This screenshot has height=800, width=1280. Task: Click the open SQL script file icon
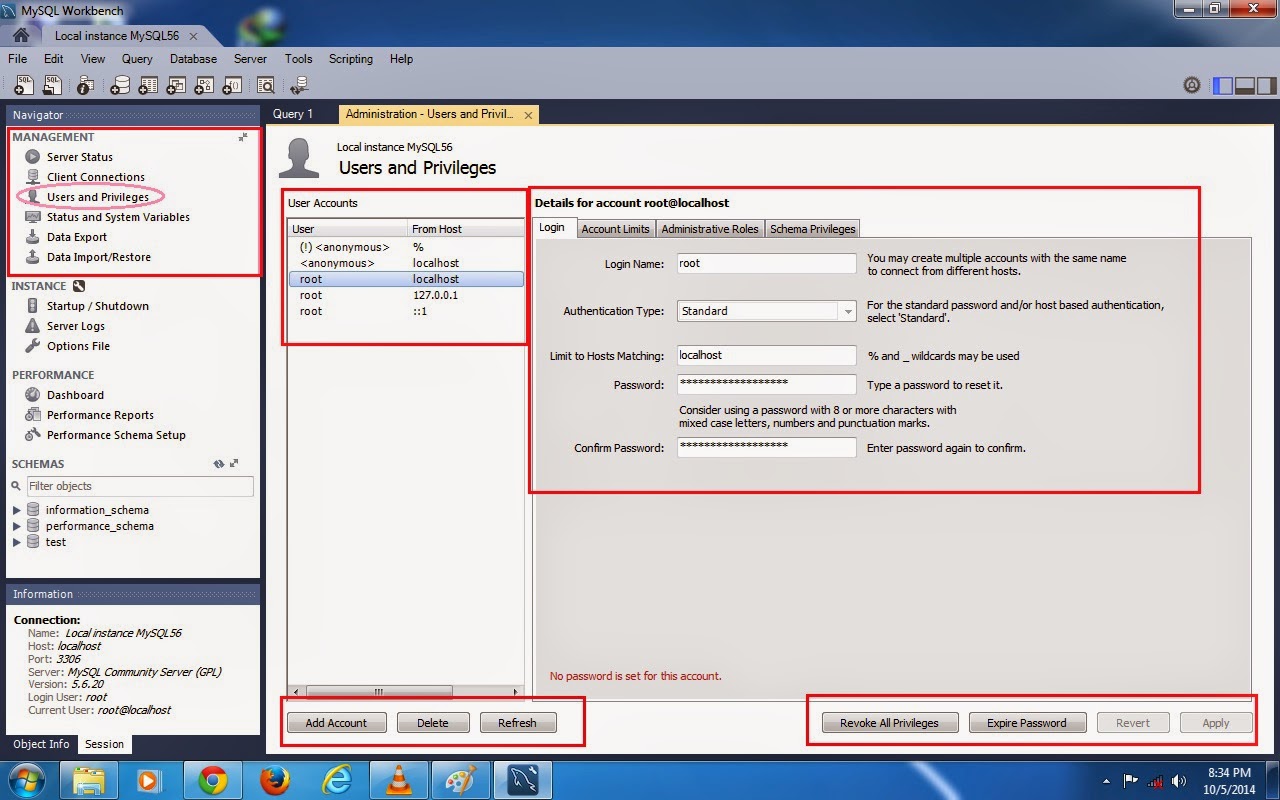[53, 86]
